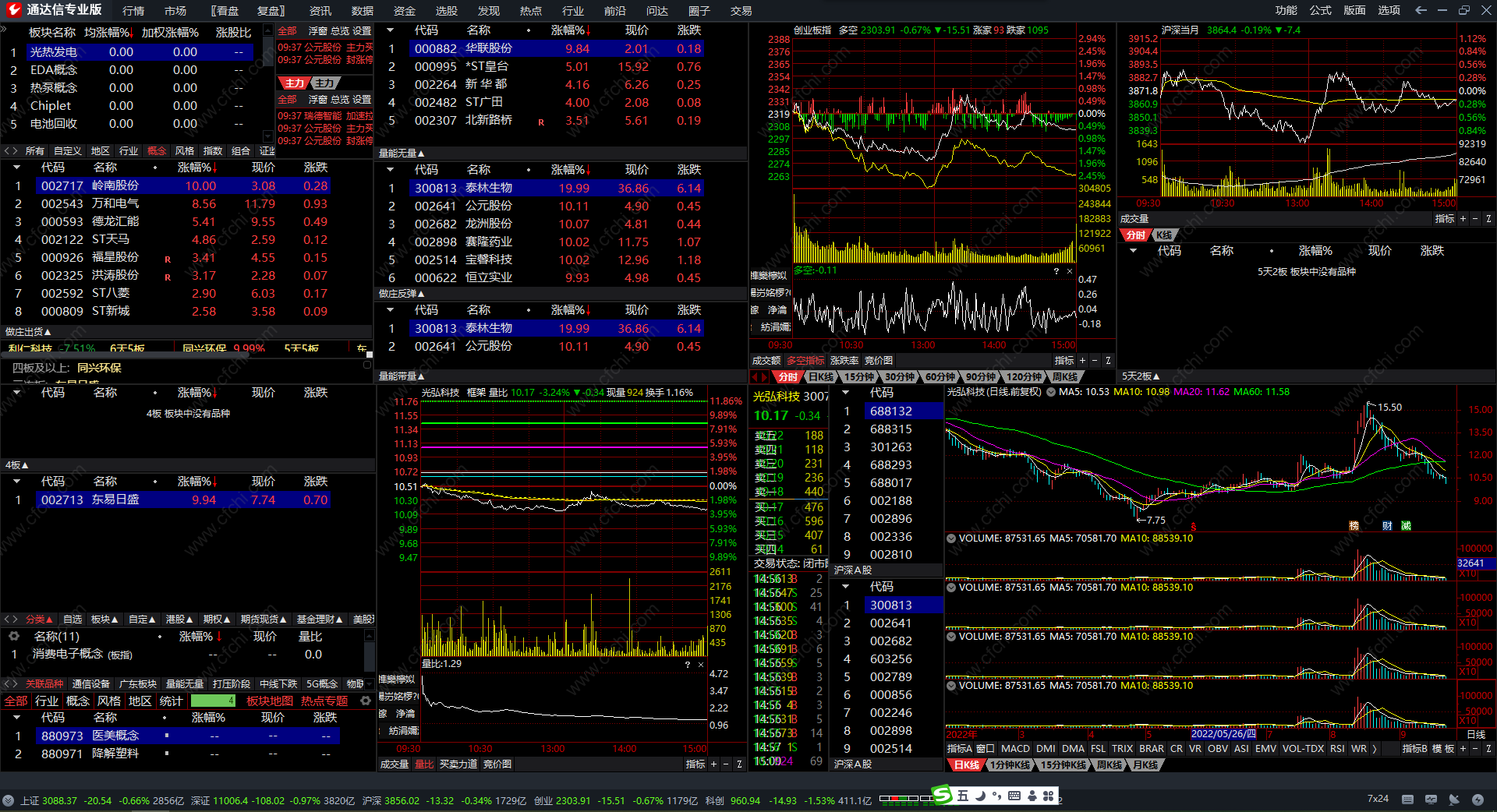Screen dimensions: 1497x812
Task: Show the 买卖力道 indicator
Action: [458, 764]
